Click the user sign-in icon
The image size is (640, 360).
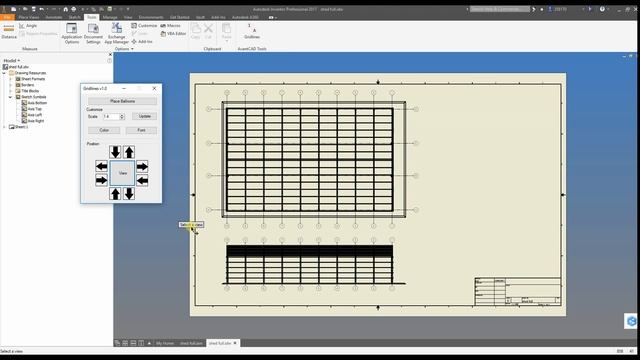click(549, 9)
